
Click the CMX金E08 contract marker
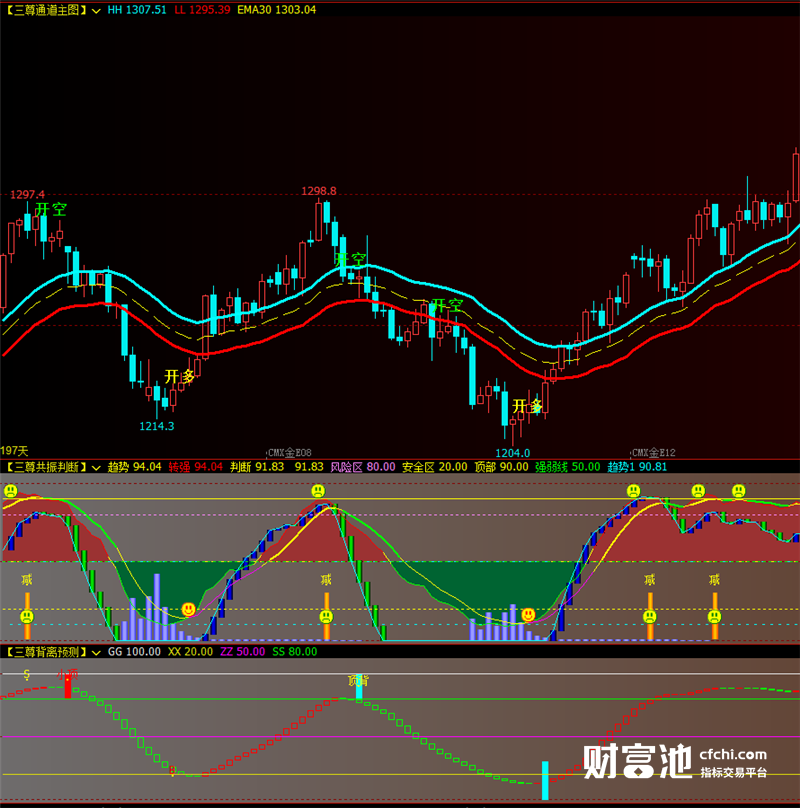click(290, 453)
